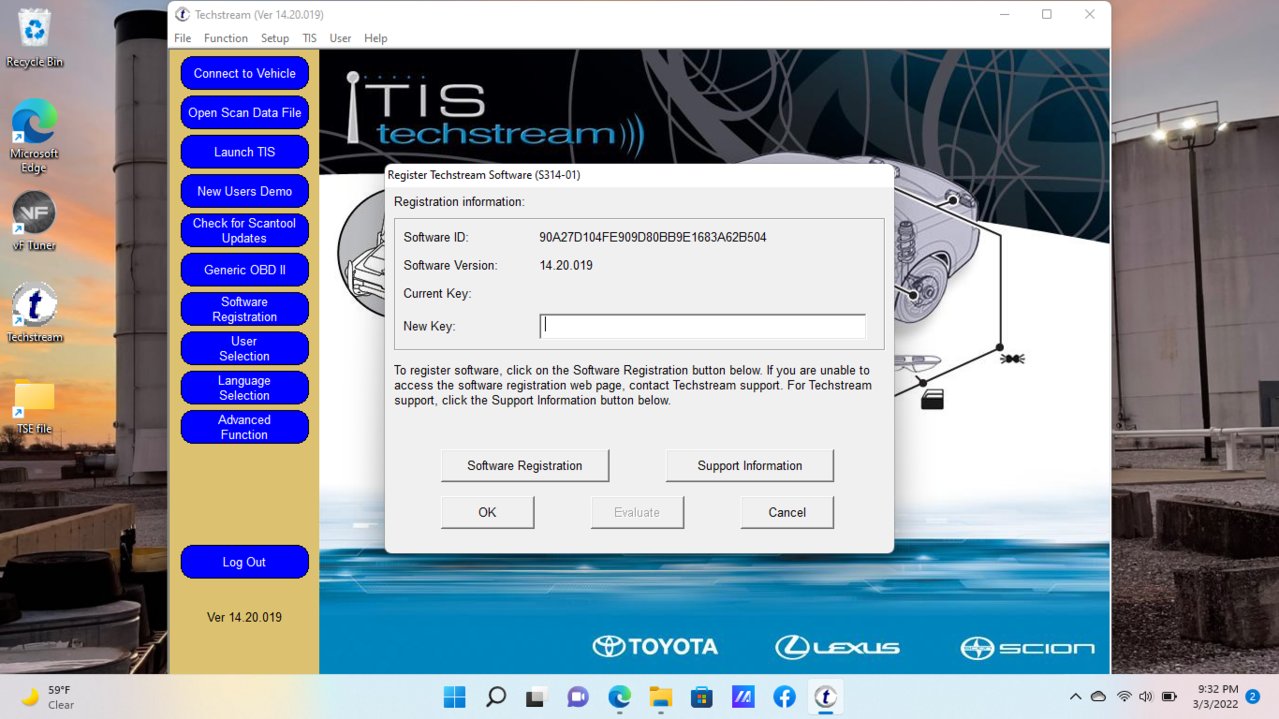Viewport: 1279px width, 719px height.
Task: Open the Chat app on the taskbar
Action: pos(578,697)
